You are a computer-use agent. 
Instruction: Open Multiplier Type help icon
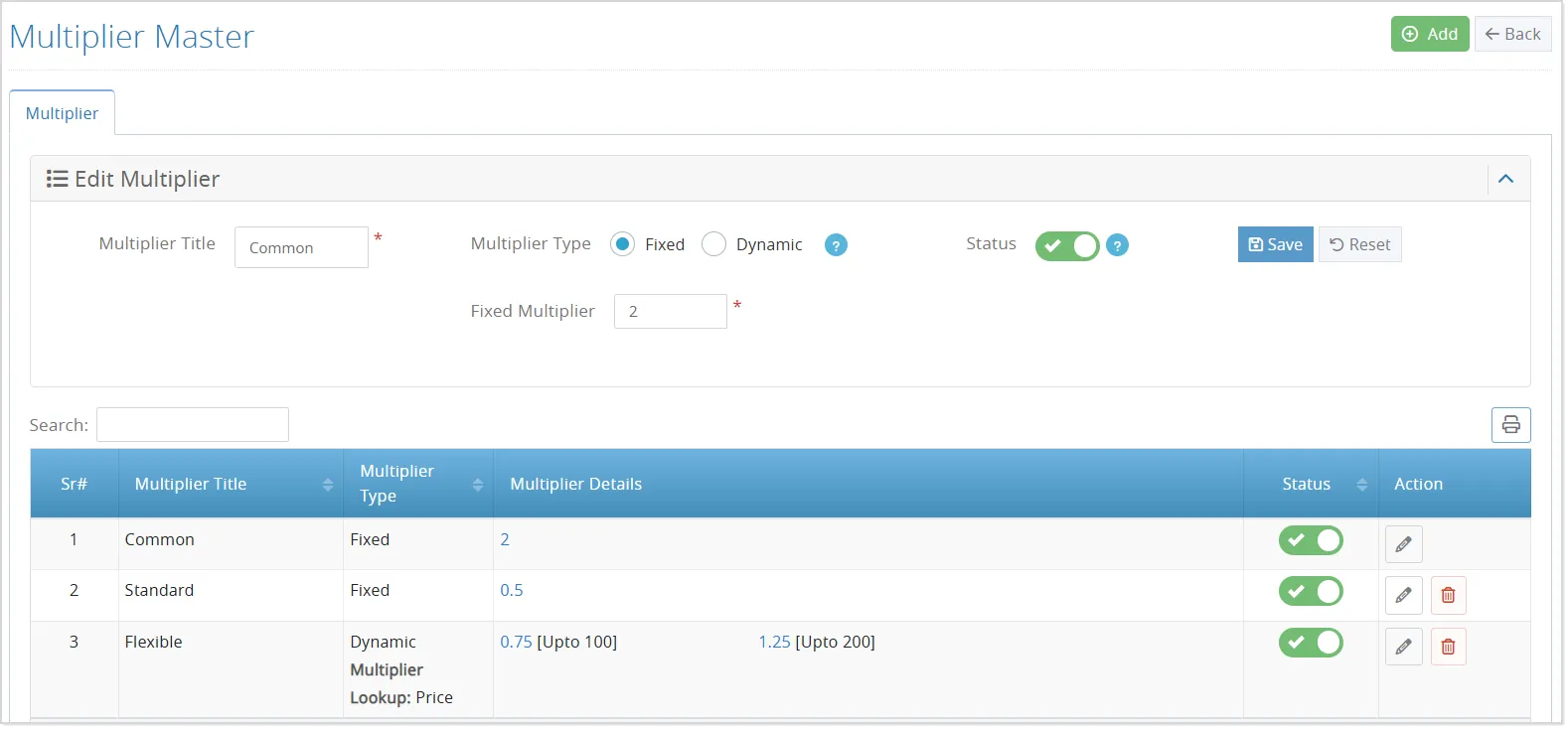coord(836,245)
